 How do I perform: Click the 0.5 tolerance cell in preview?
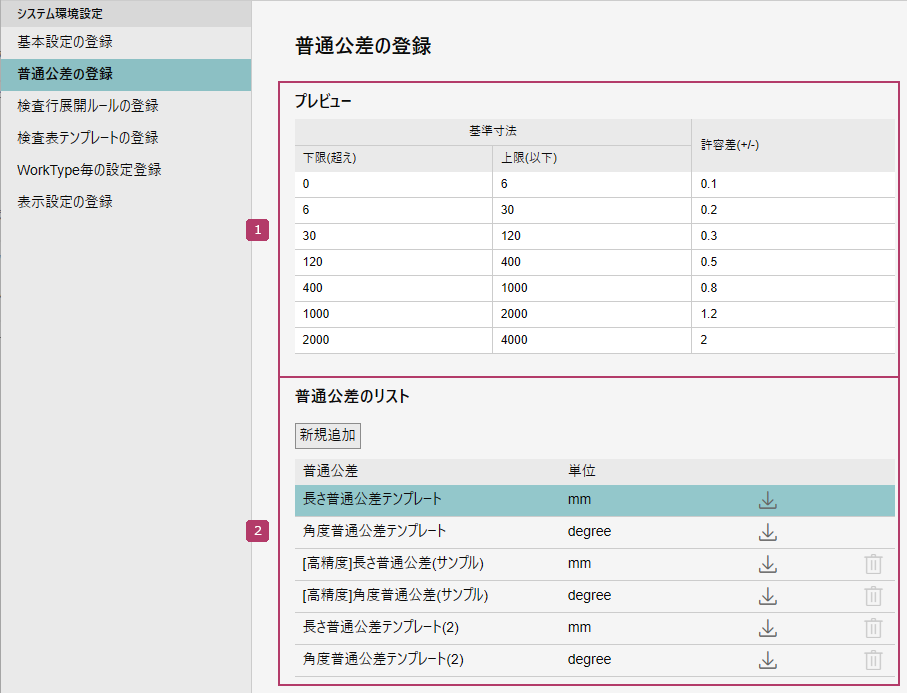(709, 262)
